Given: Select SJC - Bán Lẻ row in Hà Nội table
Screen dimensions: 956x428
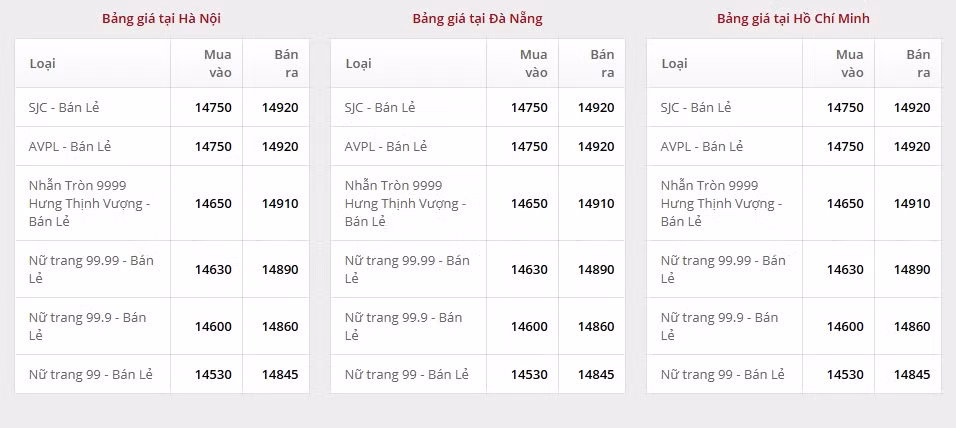Looking at the screenshot, I should [162, 107].
